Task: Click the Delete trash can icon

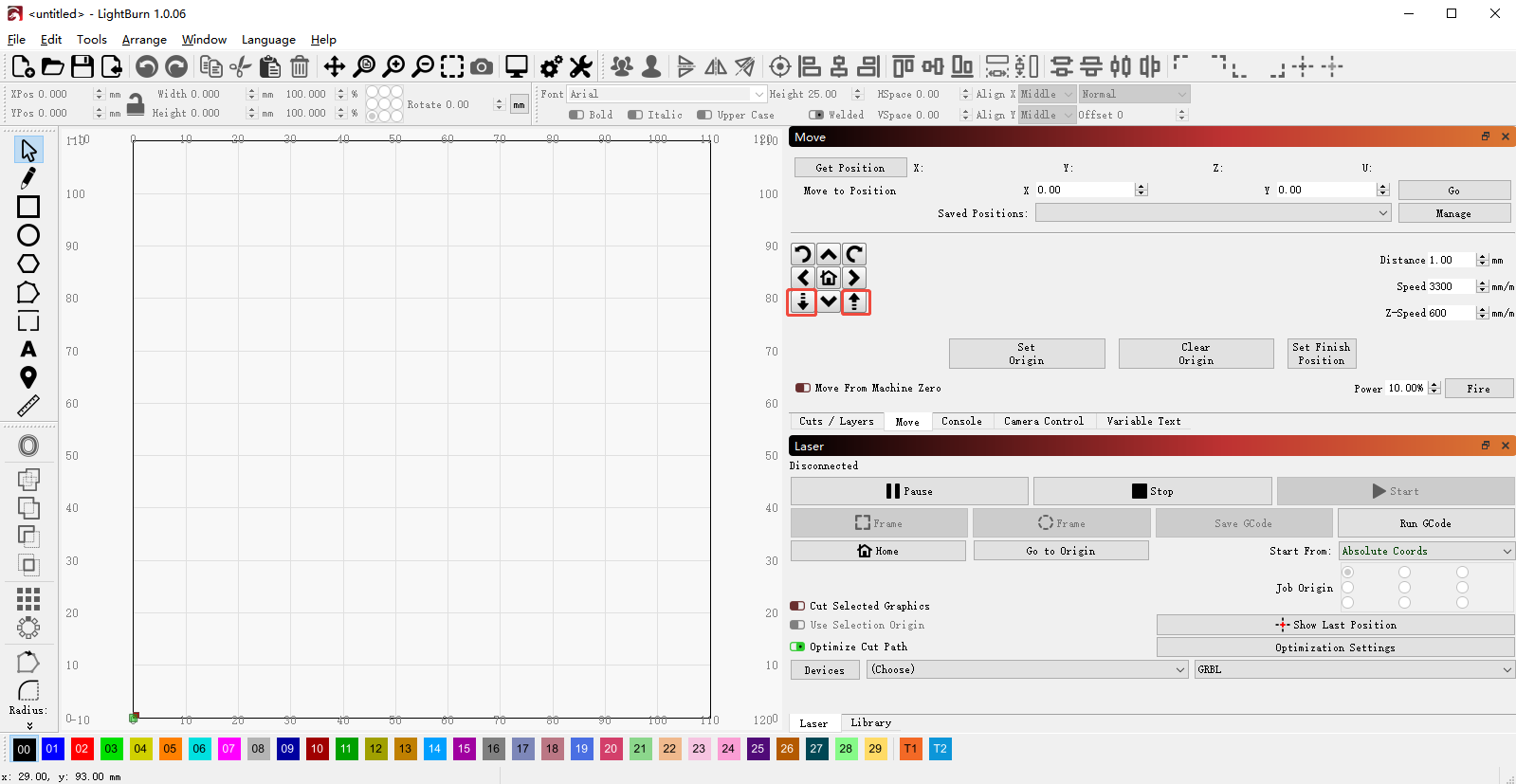Action: (x=300, y=66)
